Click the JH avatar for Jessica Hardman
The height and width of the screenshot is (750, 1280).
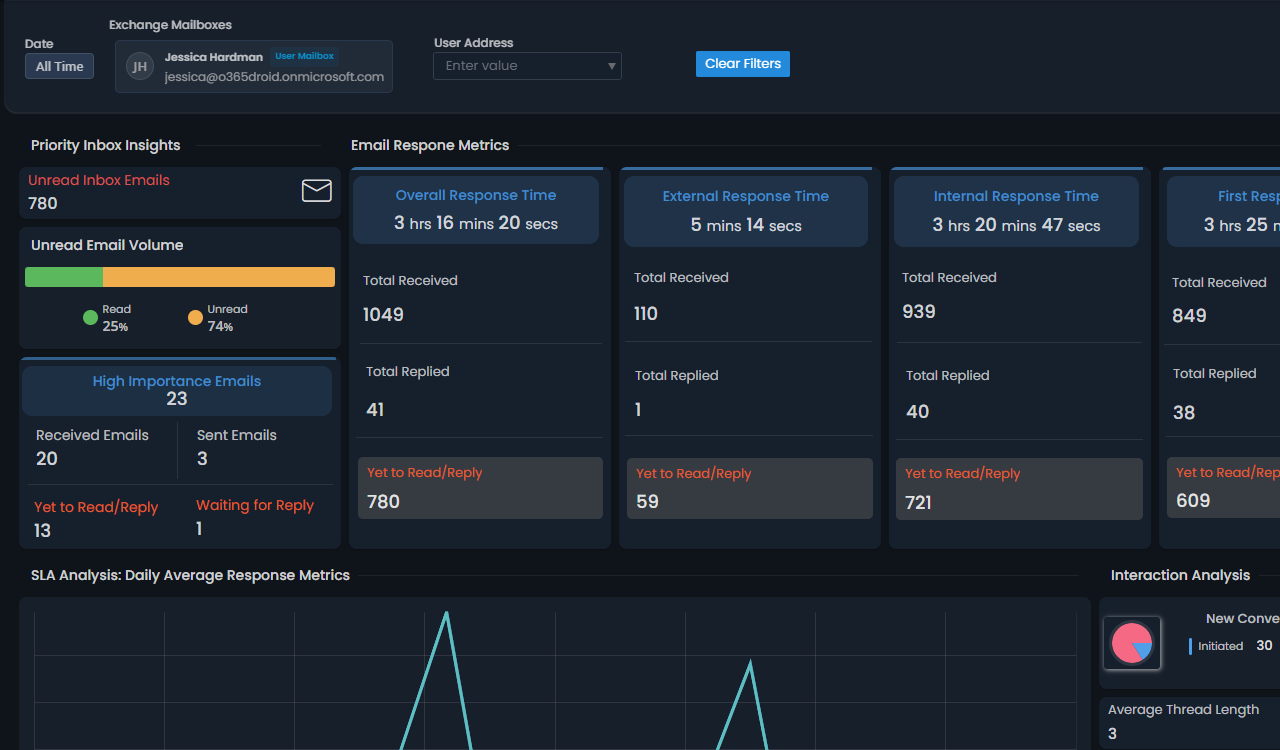click(140, 67)
